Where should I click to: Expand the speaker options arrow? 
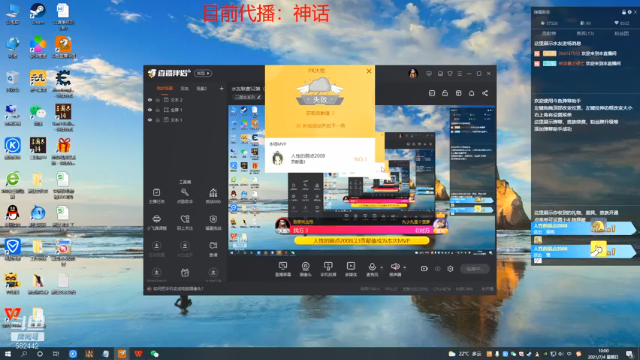tap(404, 268)
